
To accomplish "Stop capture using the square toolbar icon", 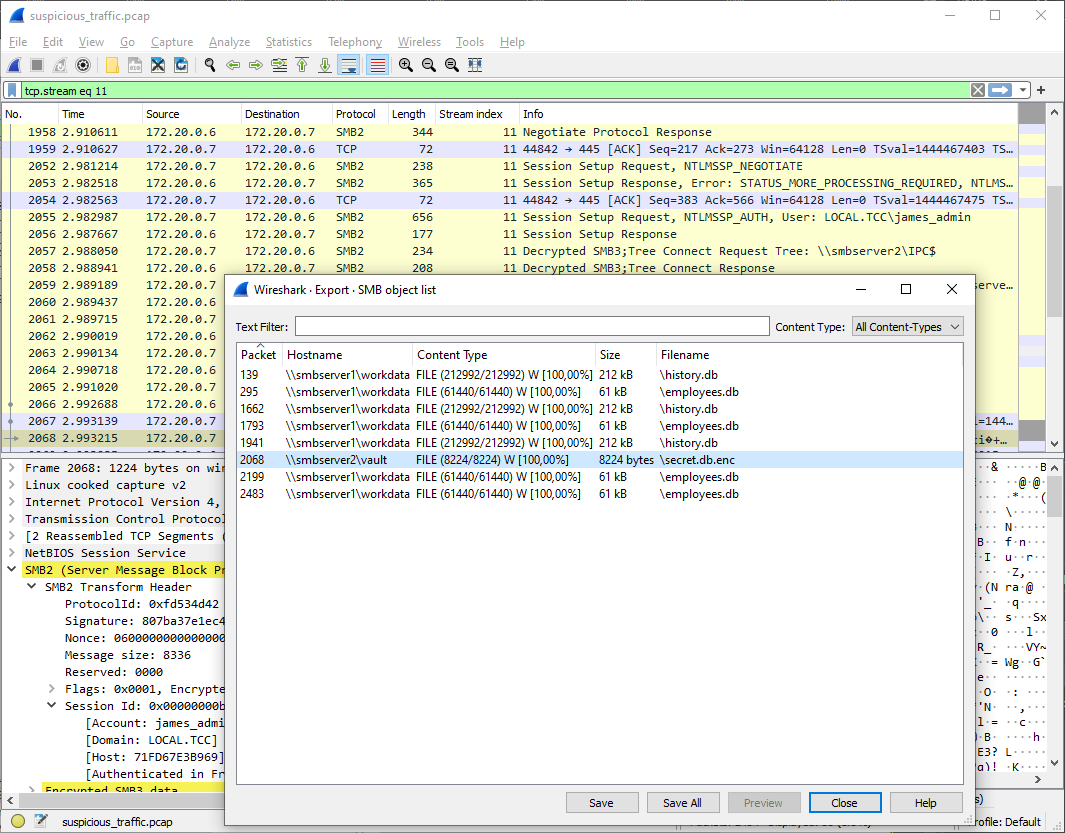I will pyautogui.click(x=37, y=65).
